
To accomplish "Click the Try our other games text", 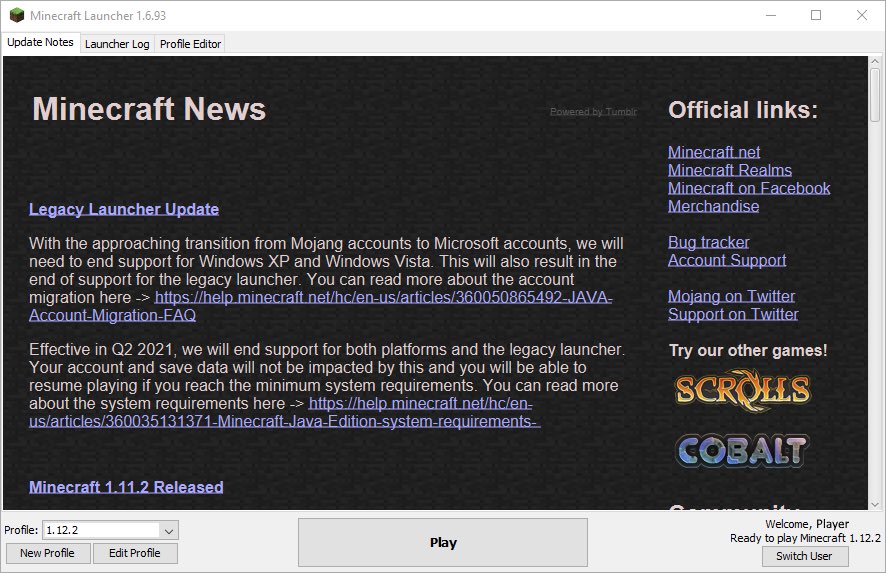I will pos(748,350).
